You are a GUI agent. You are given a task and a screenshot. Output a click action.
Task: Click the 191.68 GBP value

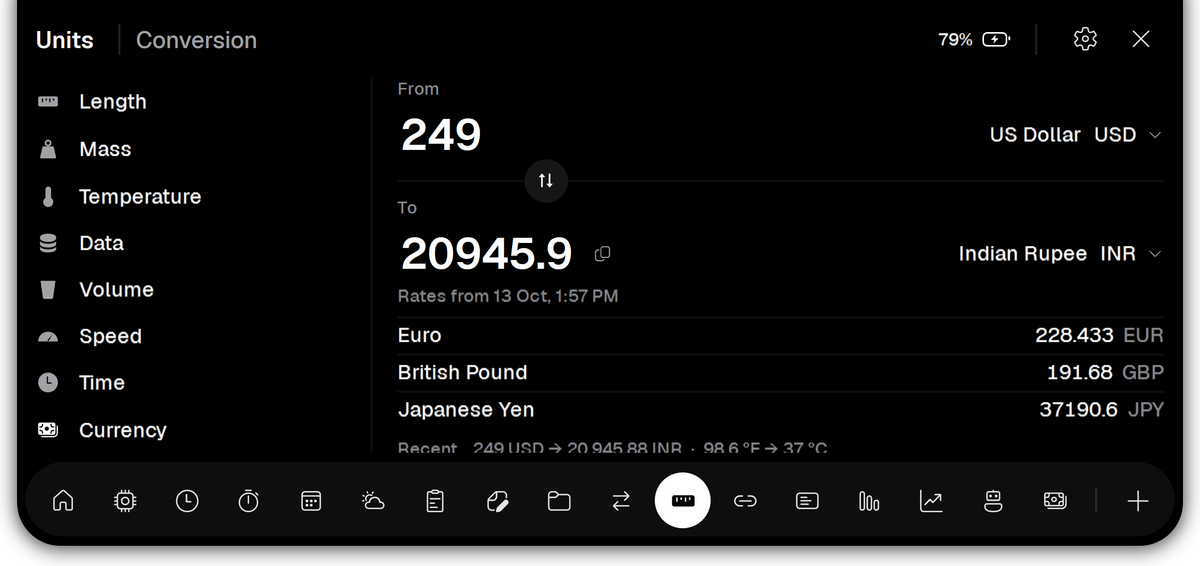coord(1105,373)
